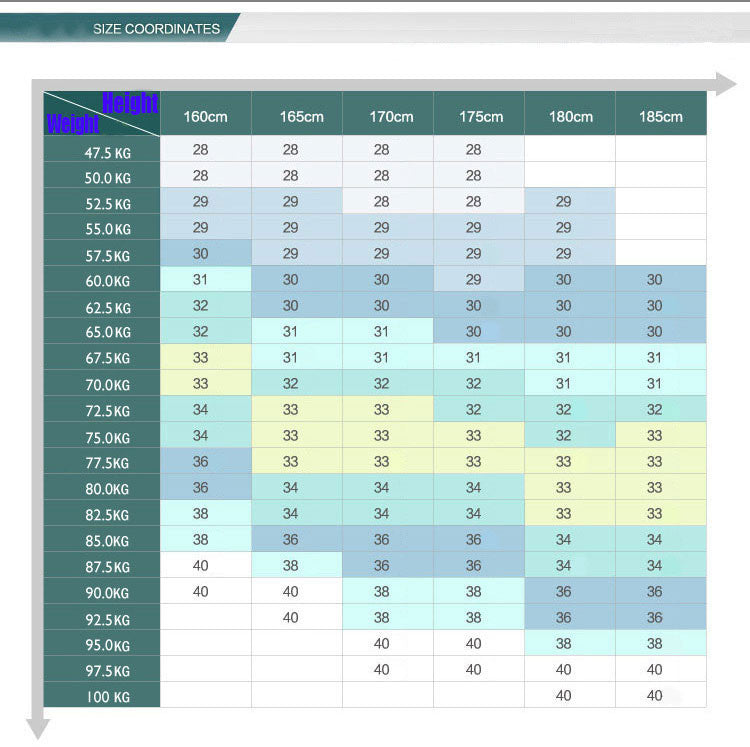Pick the 180cm height header

(x=570, y=116)
